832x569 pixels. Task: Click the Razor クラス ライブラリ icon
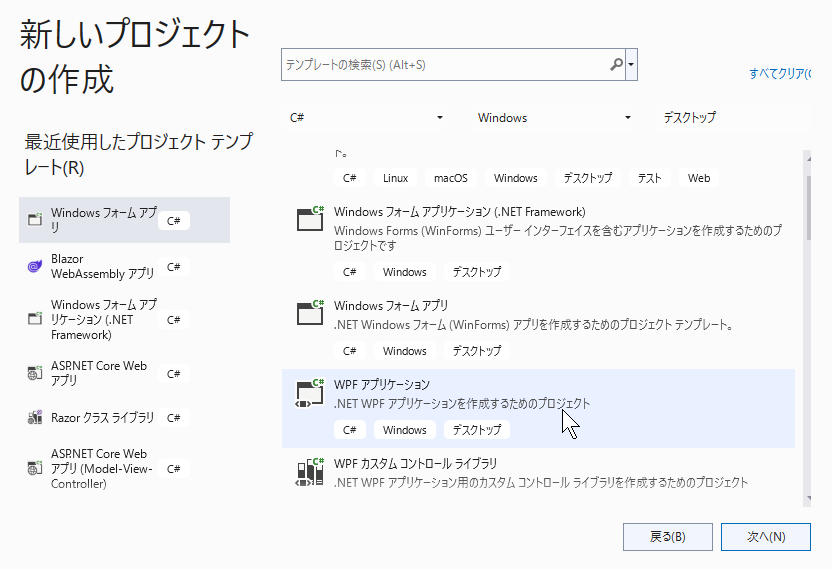pos(35,417)
